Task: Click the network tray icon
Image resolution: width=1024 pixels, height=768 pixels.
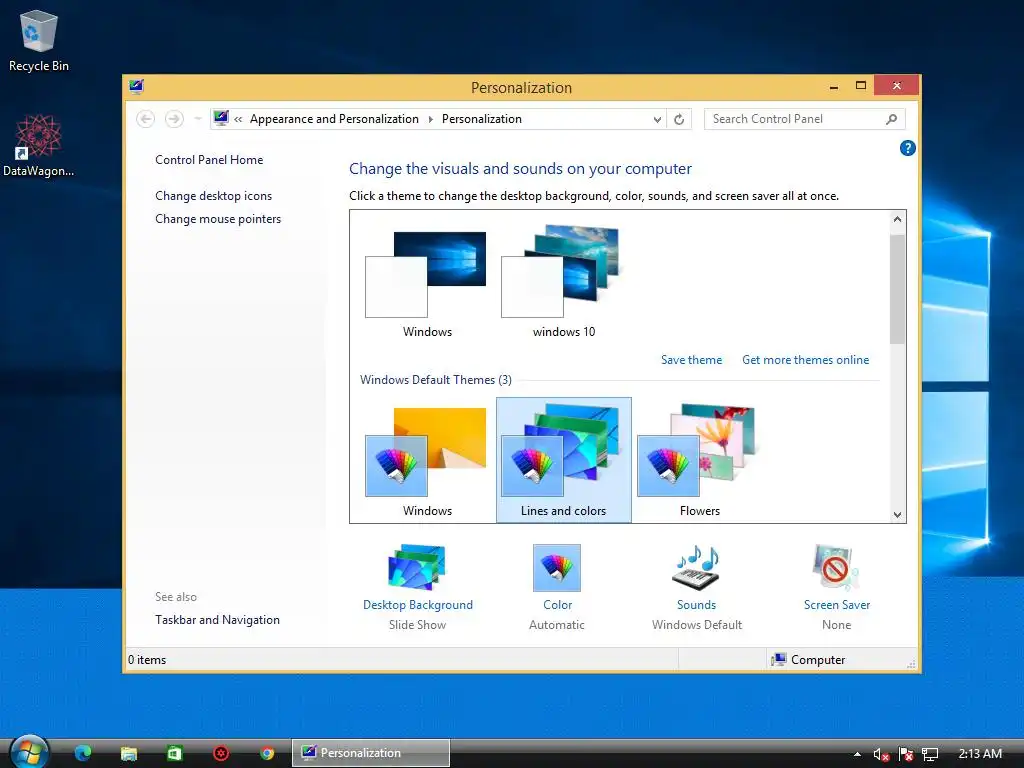Action: pos(929,755)
